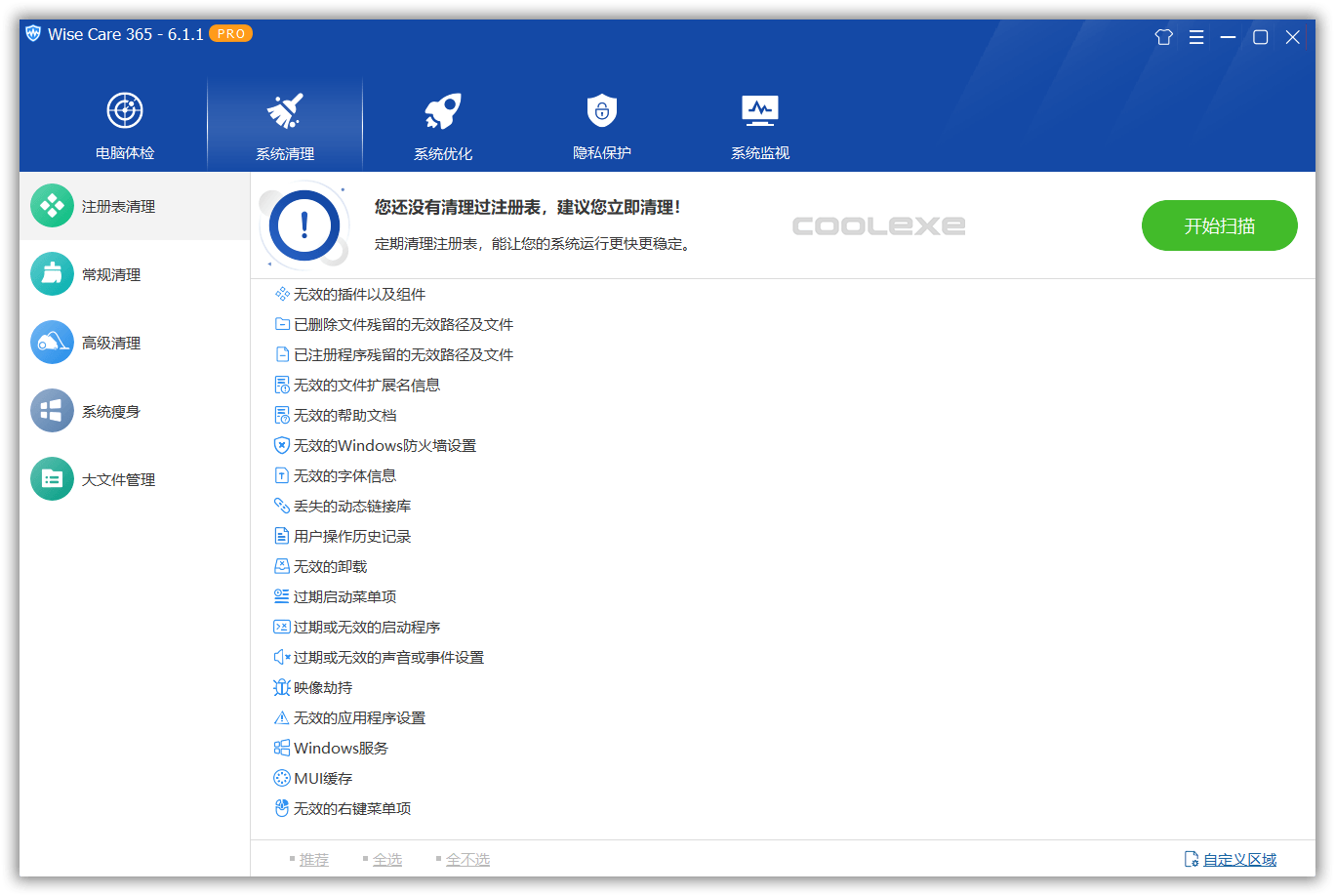Click the 推荐 selection link

(x=313, y=859)
